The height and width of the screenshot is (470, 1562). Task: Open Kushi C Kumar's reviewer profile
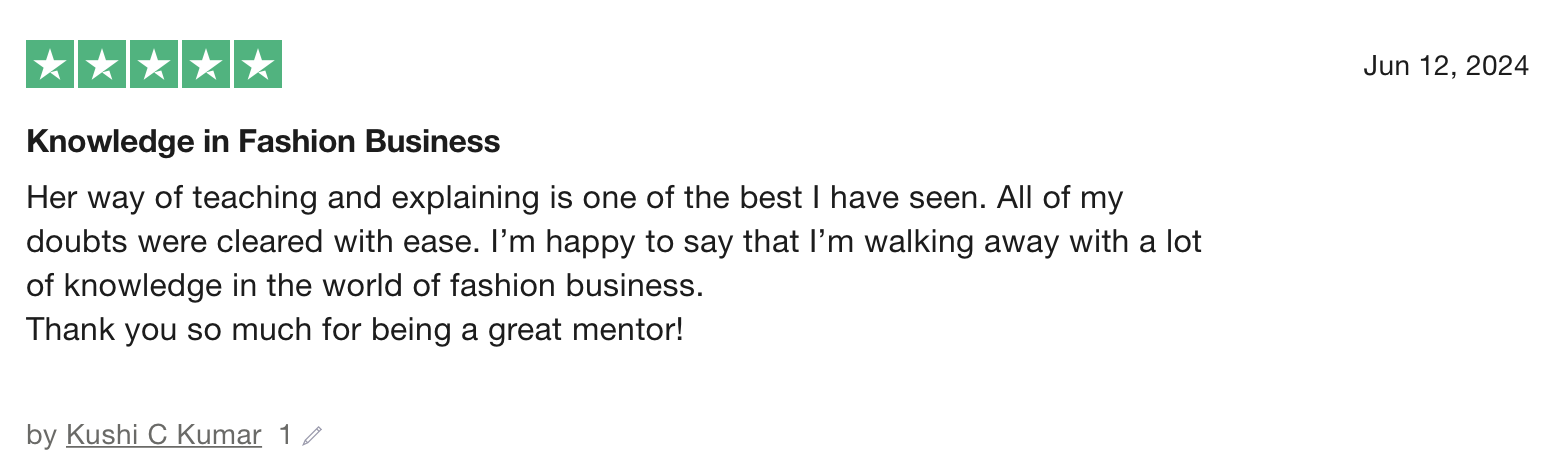tap(164, 435)
